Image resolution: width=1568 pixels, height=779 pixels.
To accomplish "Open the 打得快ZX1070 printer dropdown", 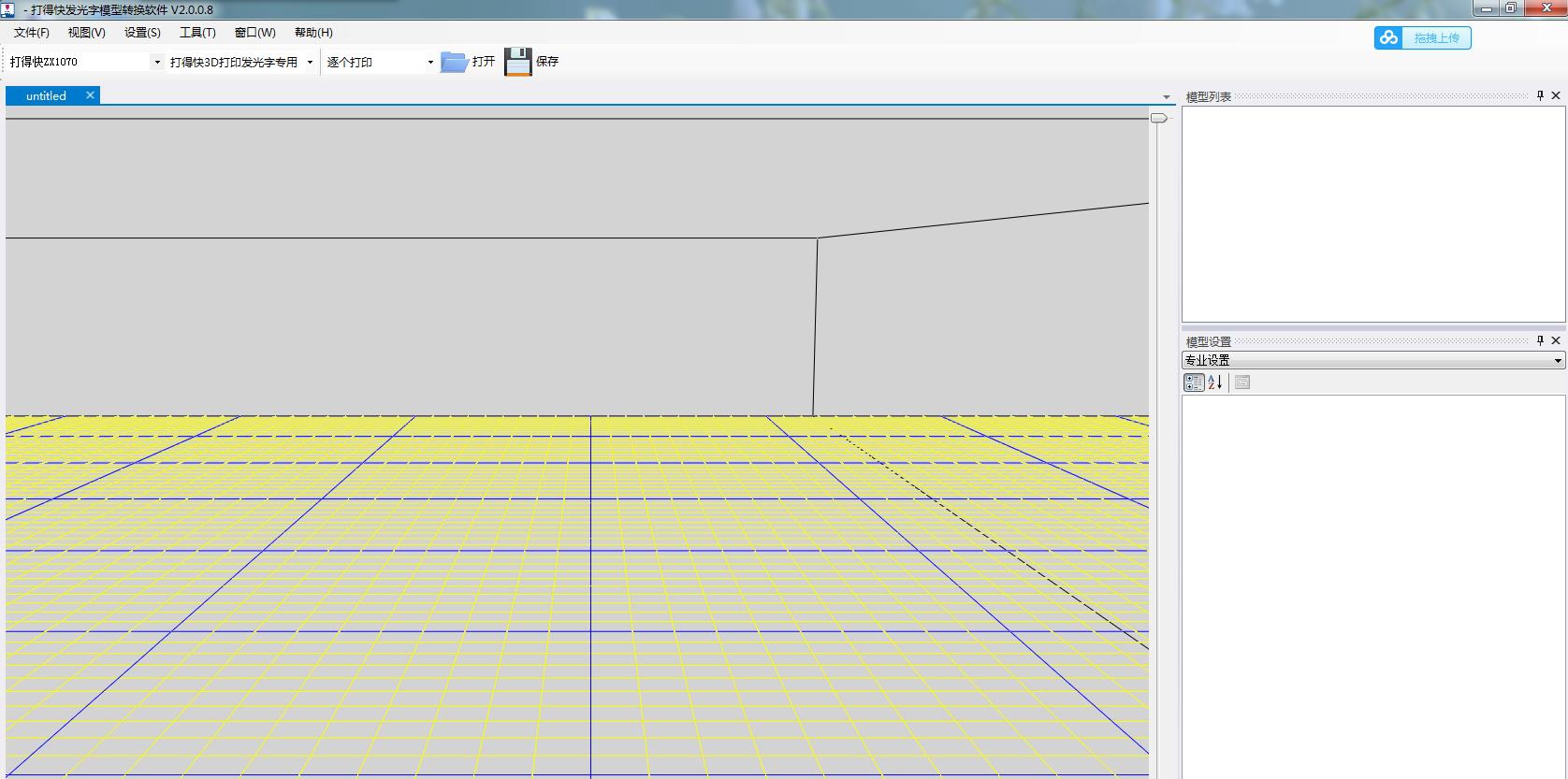I will coord(156,63).
